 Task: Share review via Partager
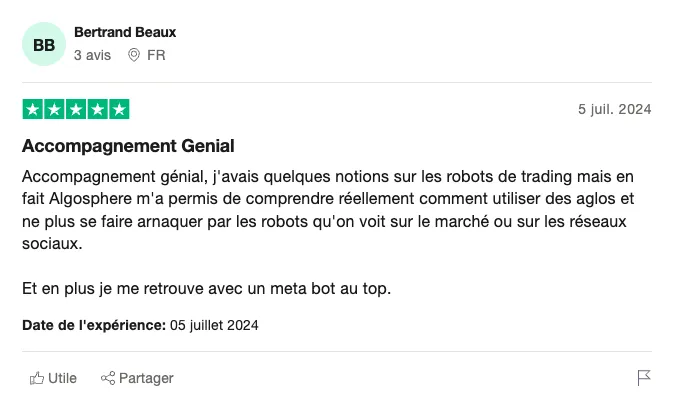(x=137, y=378)
